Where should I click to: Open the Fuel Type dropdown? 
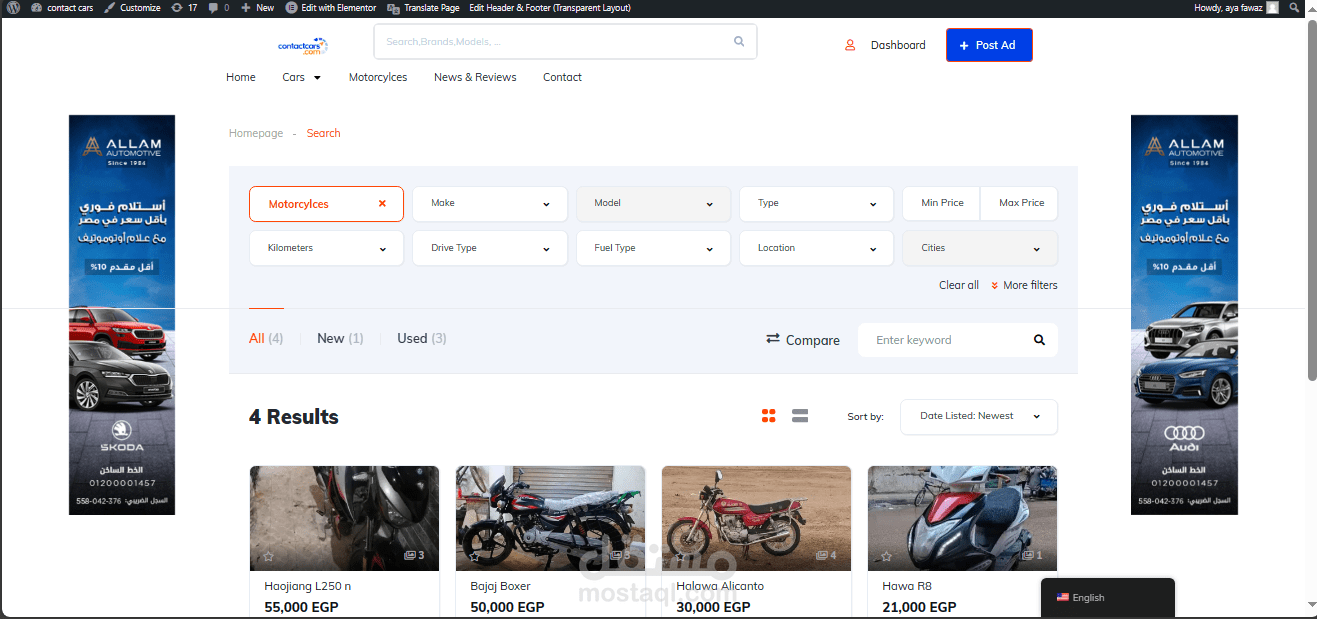pos(653,248)
